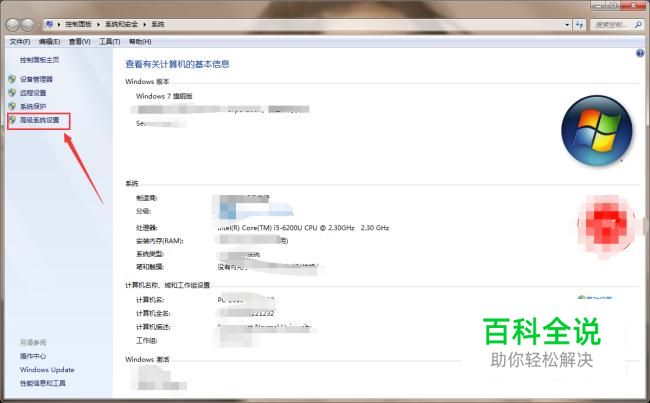Viewport: 650px width, 403px height.
Task: Open 性能信息和工具 link
Action: pyautogui.click(x=43, y=383)
